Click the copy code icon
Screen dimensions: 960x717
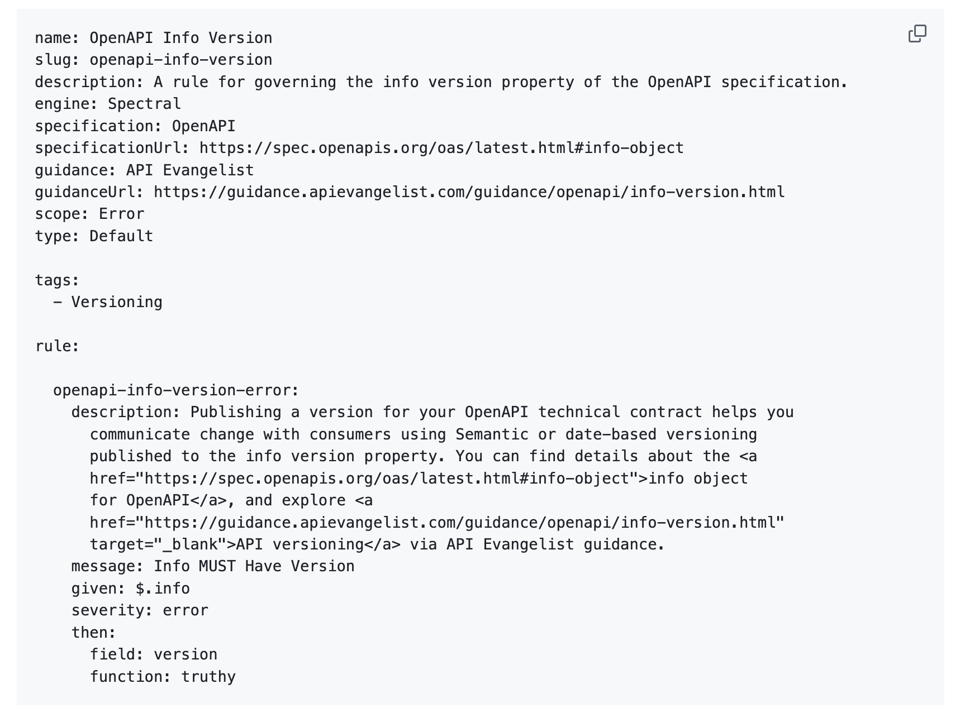tap(917, 35)
